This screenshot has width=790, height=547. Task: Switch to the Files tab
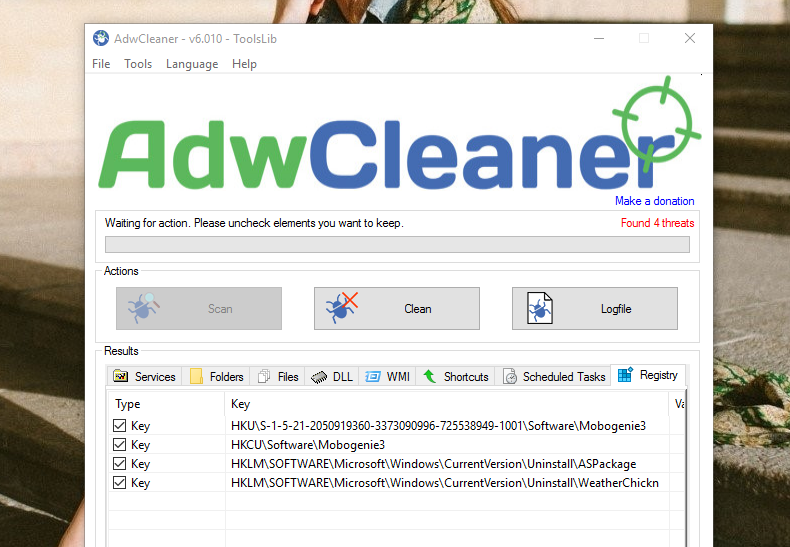278,376
